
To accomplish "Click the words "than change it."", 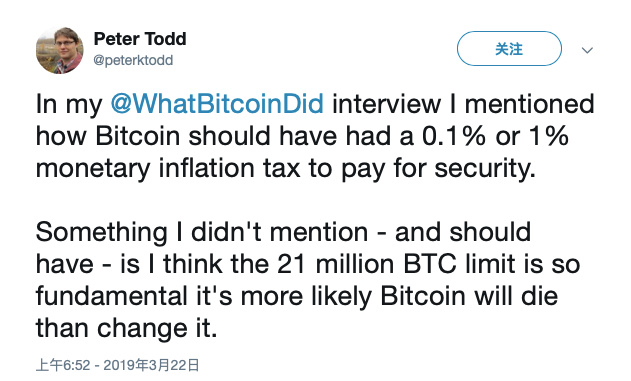I will (x=127, y=328).
